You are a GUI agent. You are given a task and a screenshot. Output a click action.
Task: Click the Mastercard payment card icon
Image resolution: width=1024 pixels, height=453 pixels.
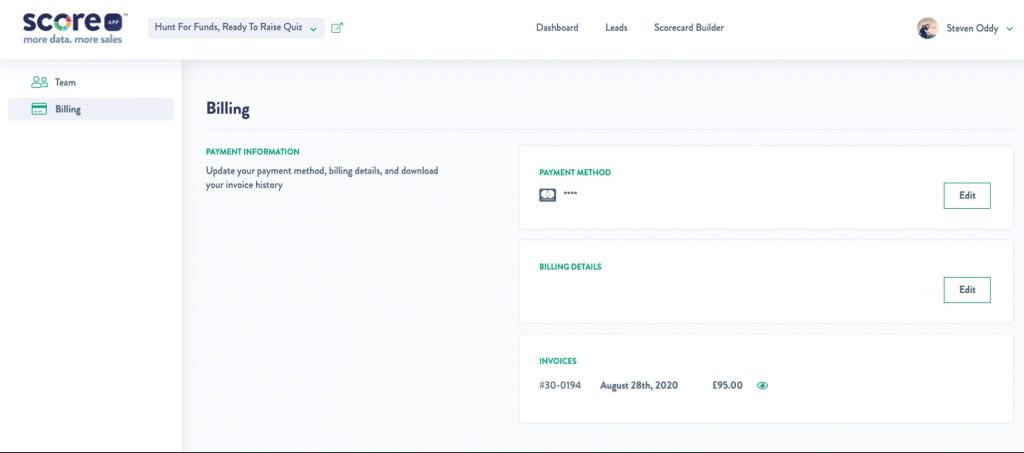pos(547,195)
